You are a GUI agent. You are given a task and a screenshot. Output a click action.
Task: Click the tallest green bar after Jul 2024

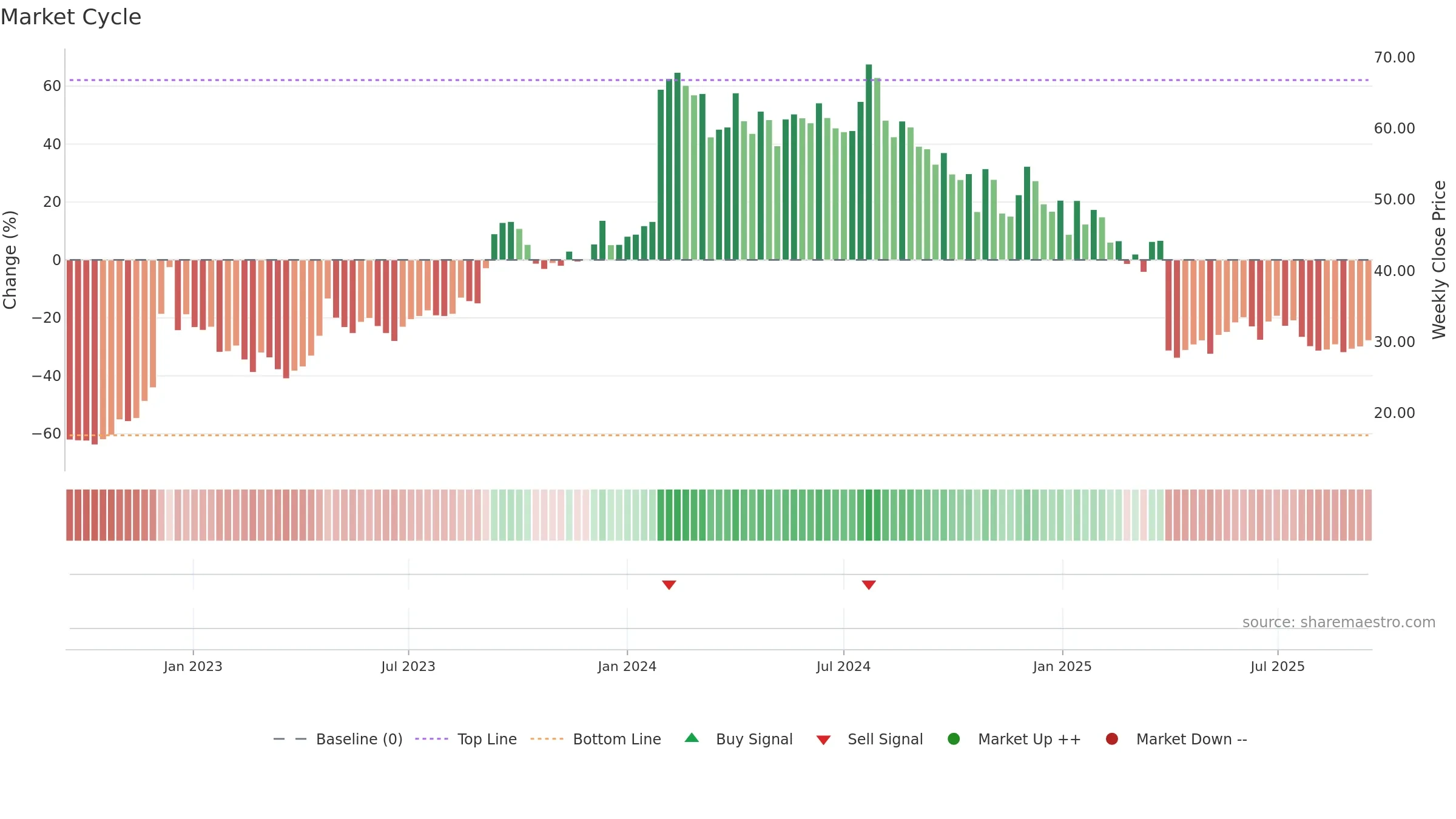click(869, 162)
